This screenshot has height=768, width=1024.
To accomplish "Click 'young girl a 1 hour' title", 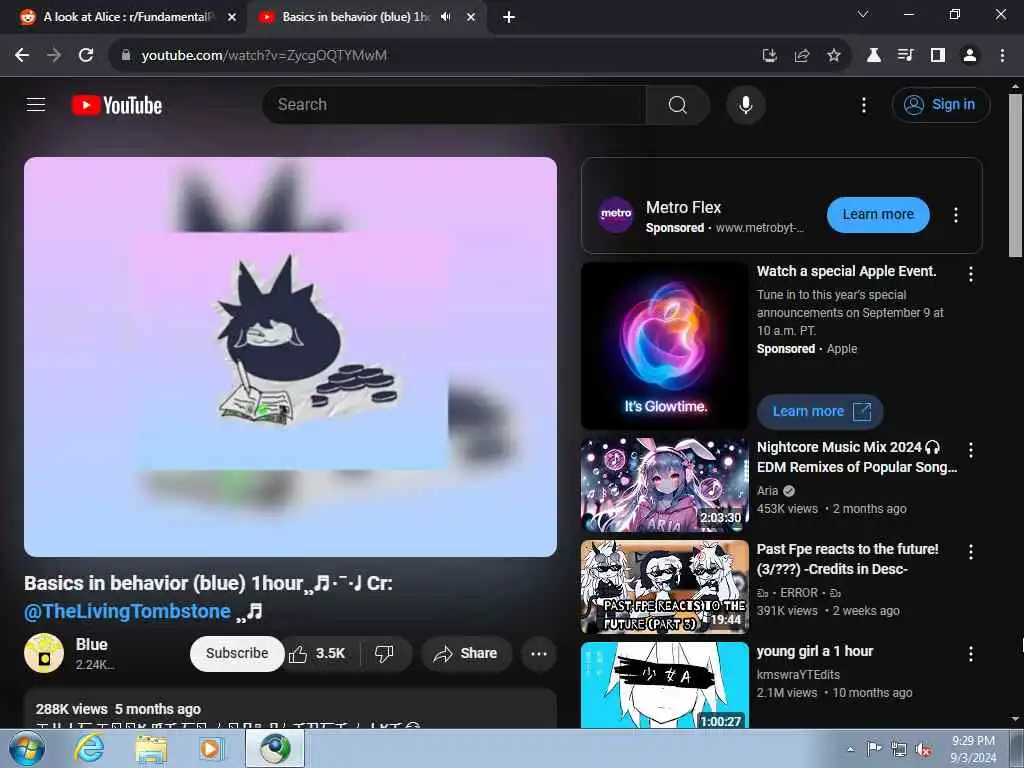I will [x=815, y=651].
